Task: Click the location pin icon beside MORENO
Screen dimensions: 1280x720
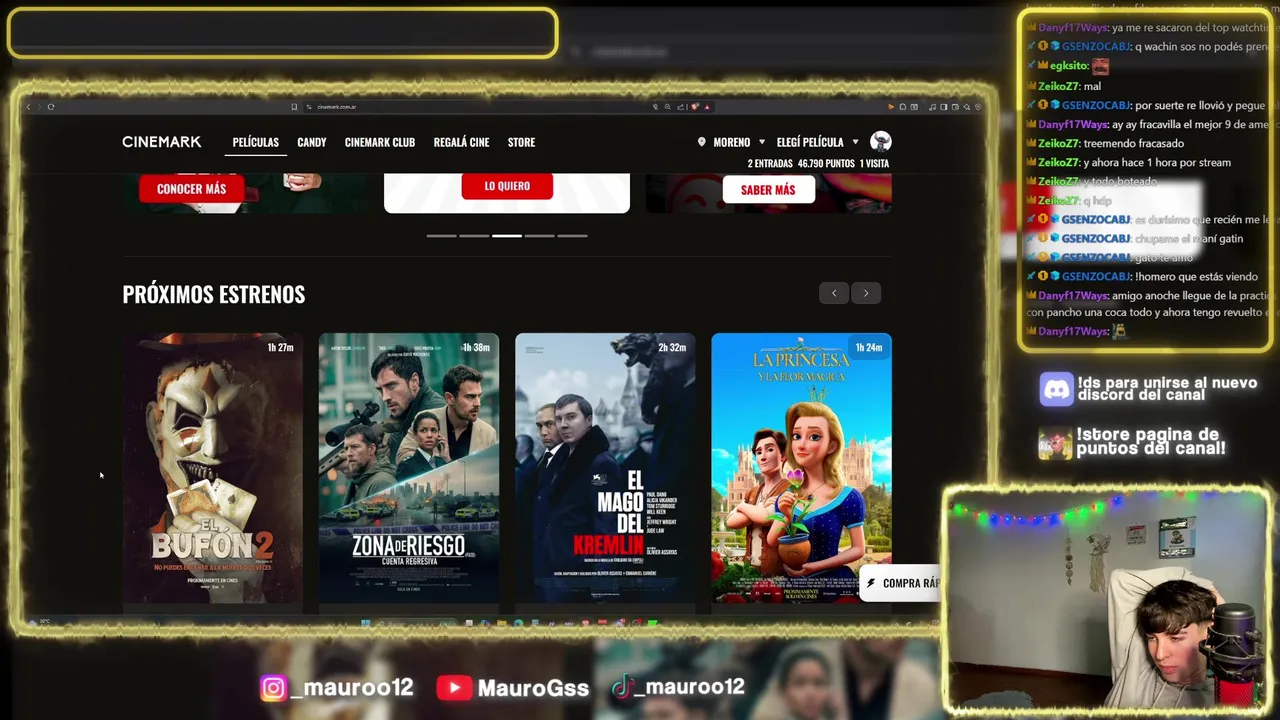Action: (x=702, y=142)
